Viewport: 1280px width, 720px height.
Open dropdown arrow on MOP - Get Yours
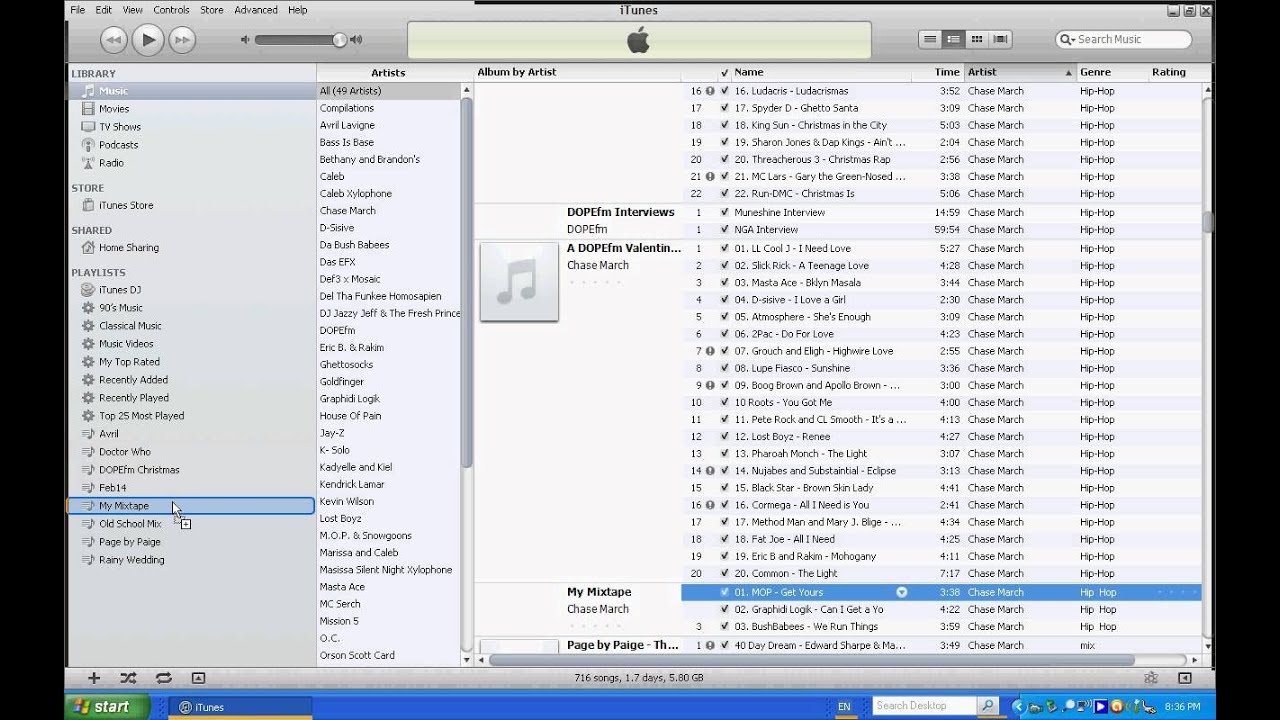point(902,592)
